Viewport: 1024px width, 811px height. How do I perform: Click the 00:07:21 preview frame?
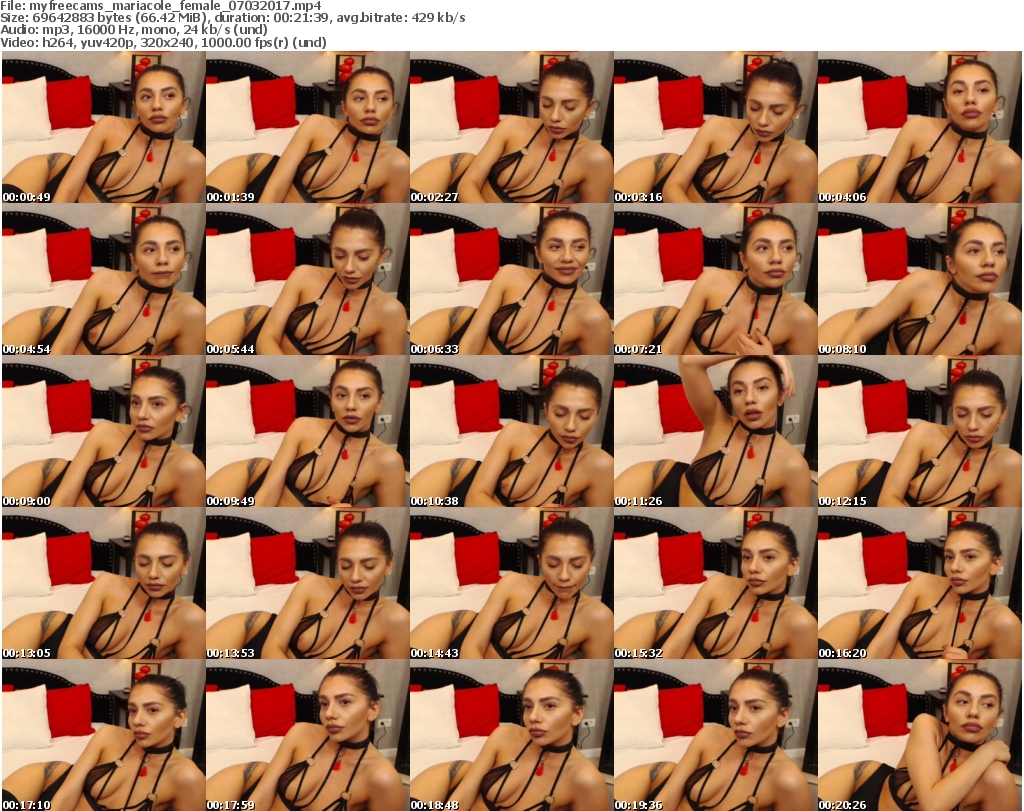[715, 279]
